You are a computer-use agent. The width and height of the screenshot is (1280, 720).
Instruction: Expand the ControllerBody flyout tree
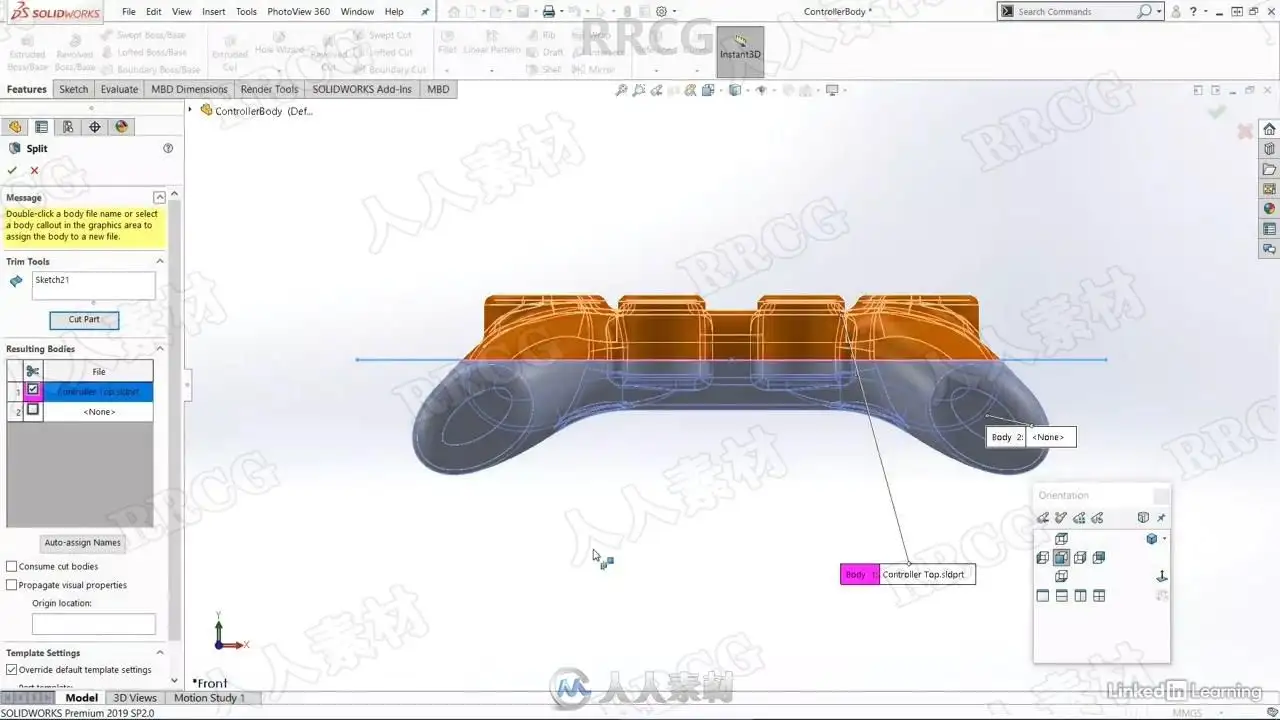(x=191, y=110)
